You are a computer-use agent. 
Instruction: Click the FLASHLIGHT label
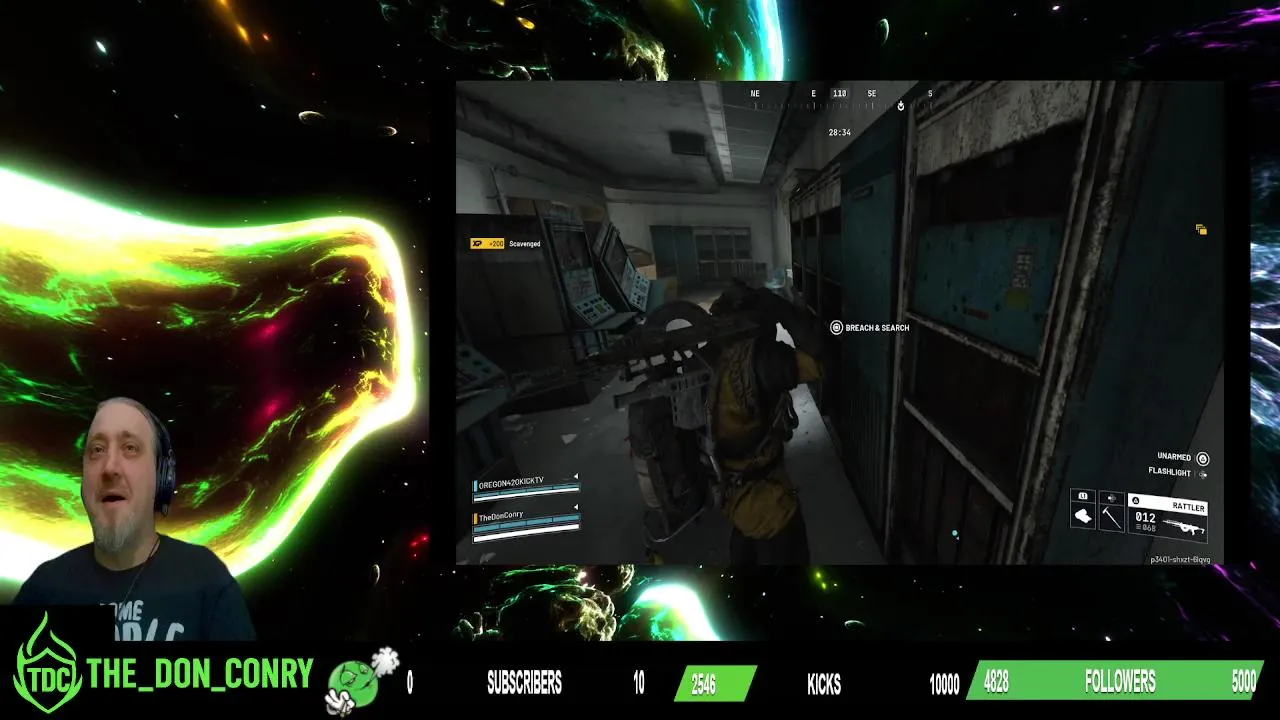(1169, 472)
